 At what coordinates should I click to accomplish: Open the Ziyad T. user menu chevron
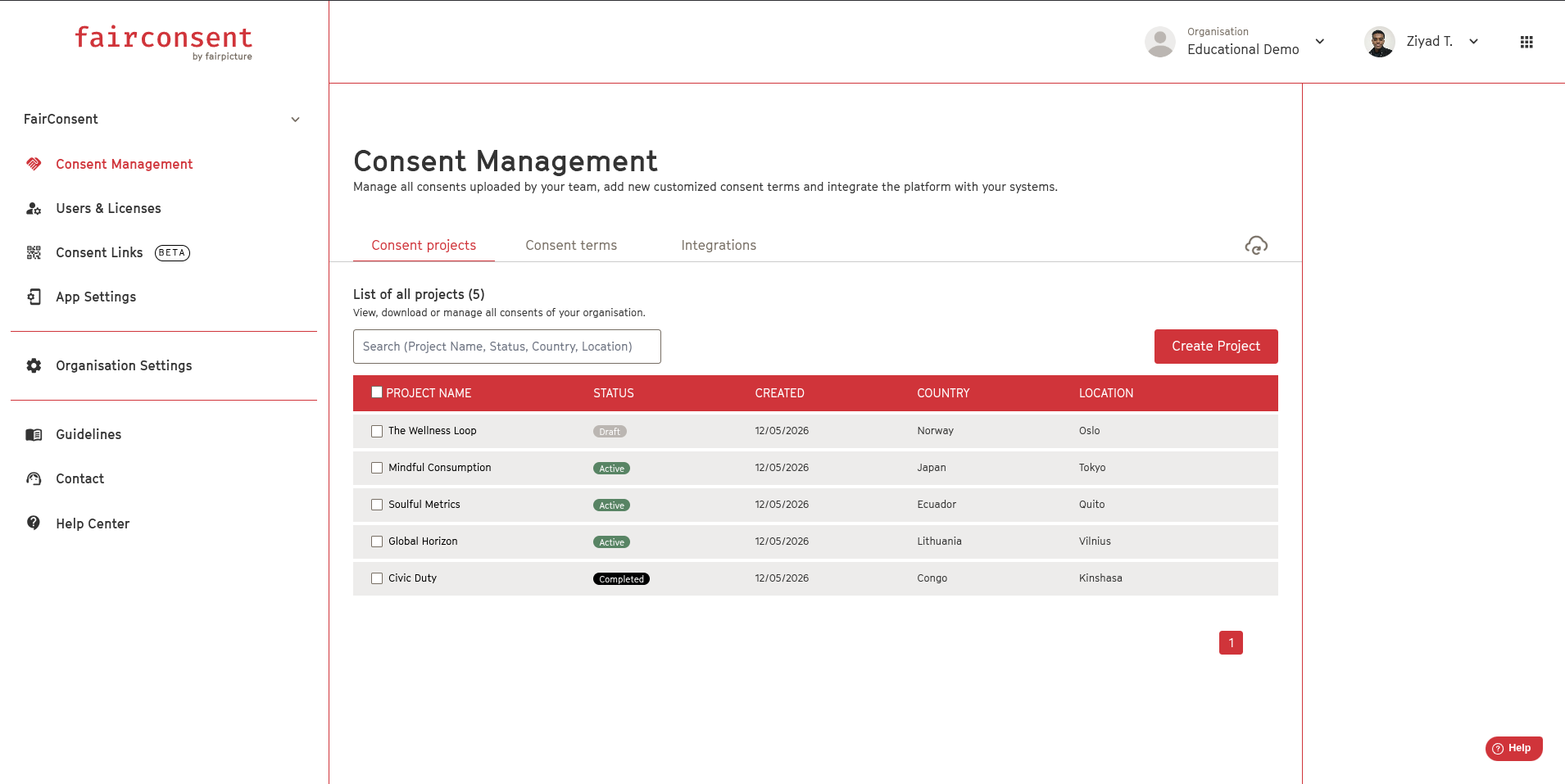1473,42
